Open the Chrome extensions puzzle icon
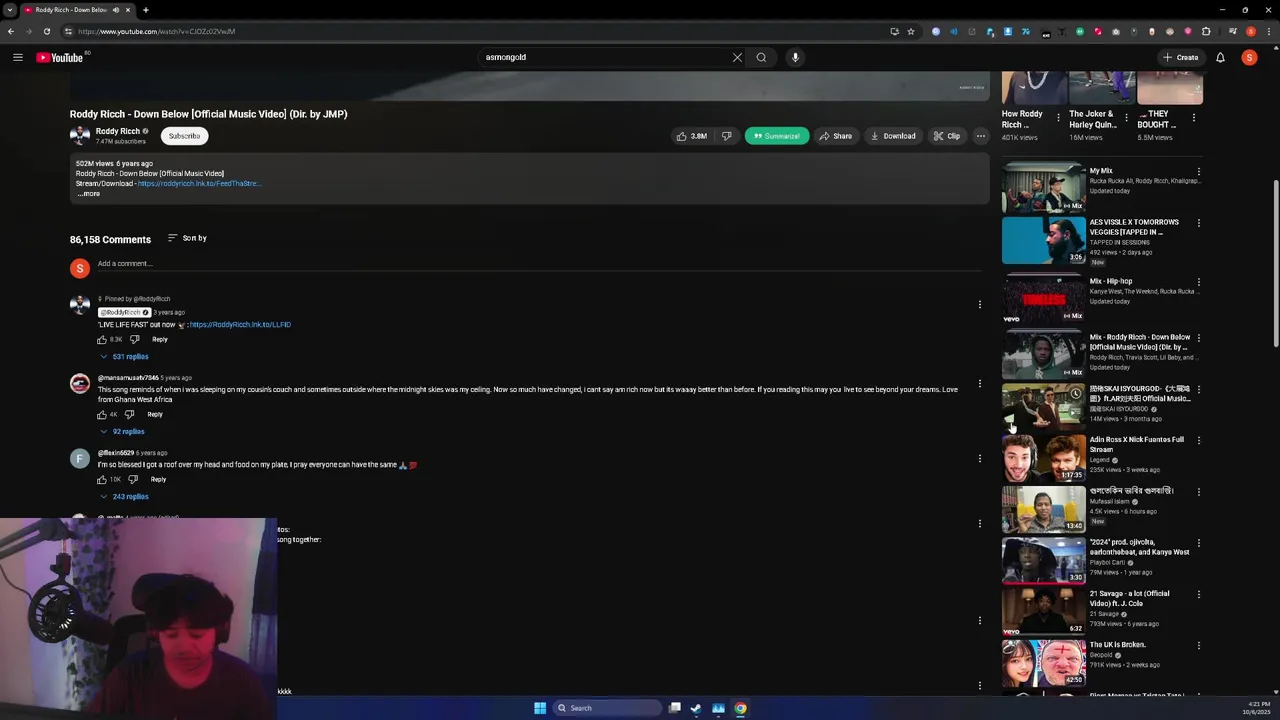 (1206, 31)
